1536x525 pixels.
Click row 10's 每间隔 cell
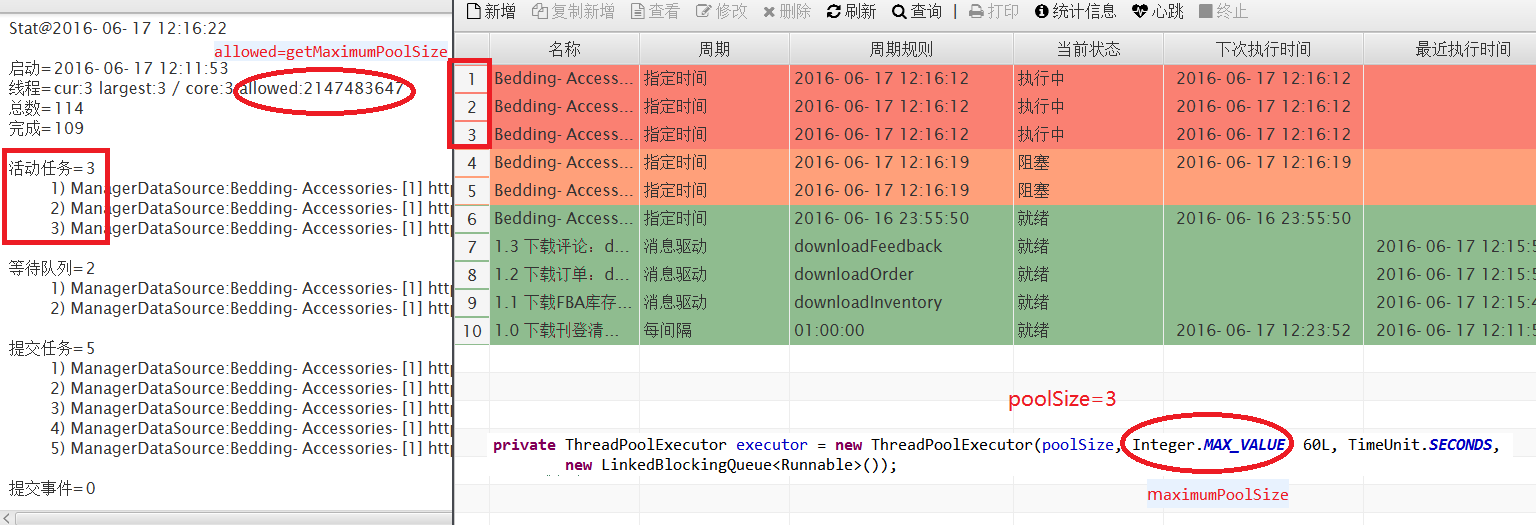click(x=666, y=330)
